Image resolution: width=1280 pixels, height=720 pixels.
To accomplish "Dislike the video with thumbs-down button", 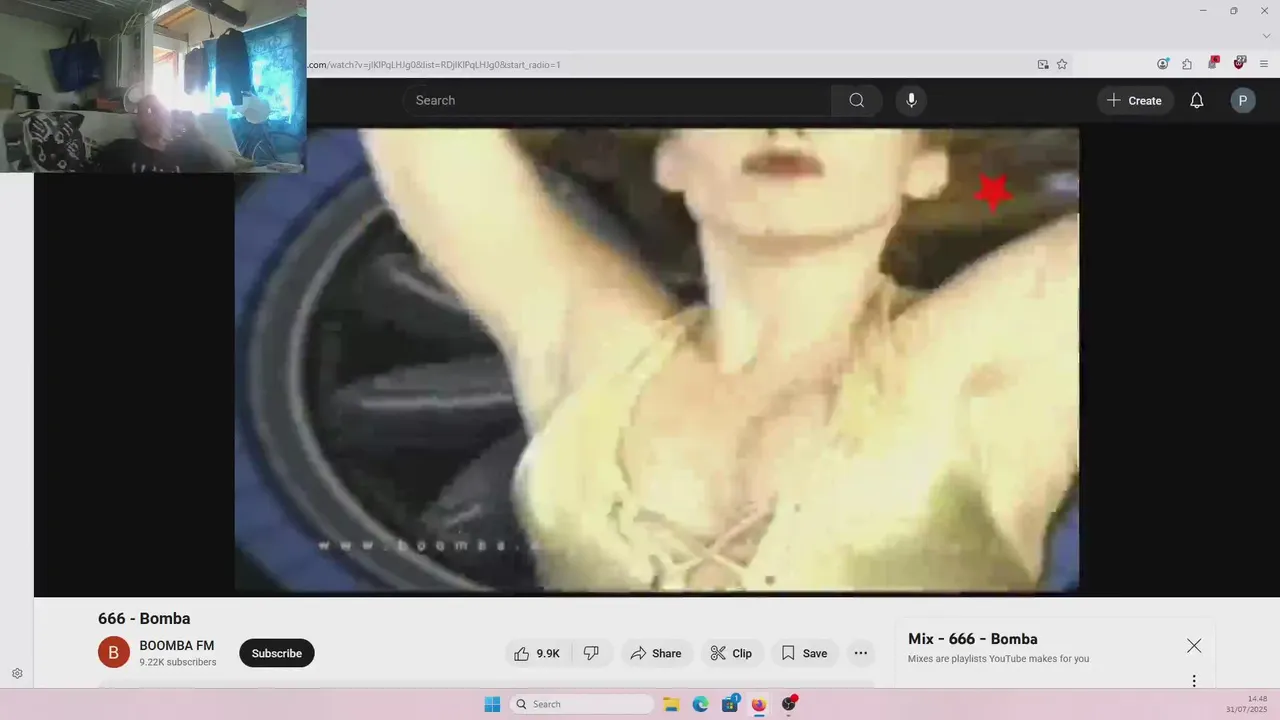I will (x=591, y=653).
